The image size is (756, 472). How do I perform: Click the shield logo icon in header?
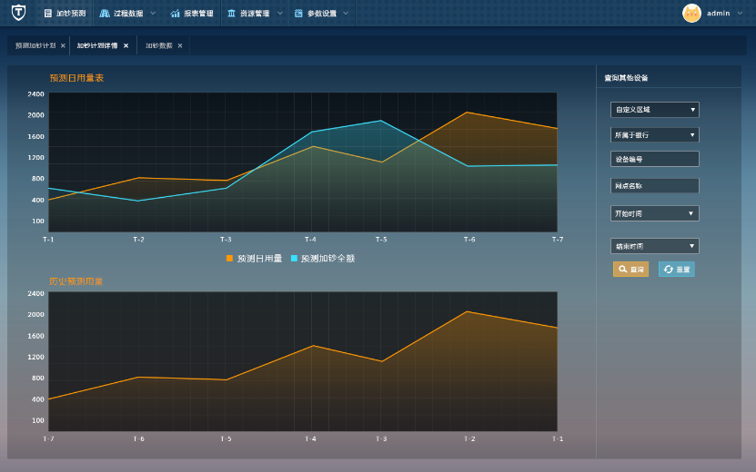[x=18, y=13]
